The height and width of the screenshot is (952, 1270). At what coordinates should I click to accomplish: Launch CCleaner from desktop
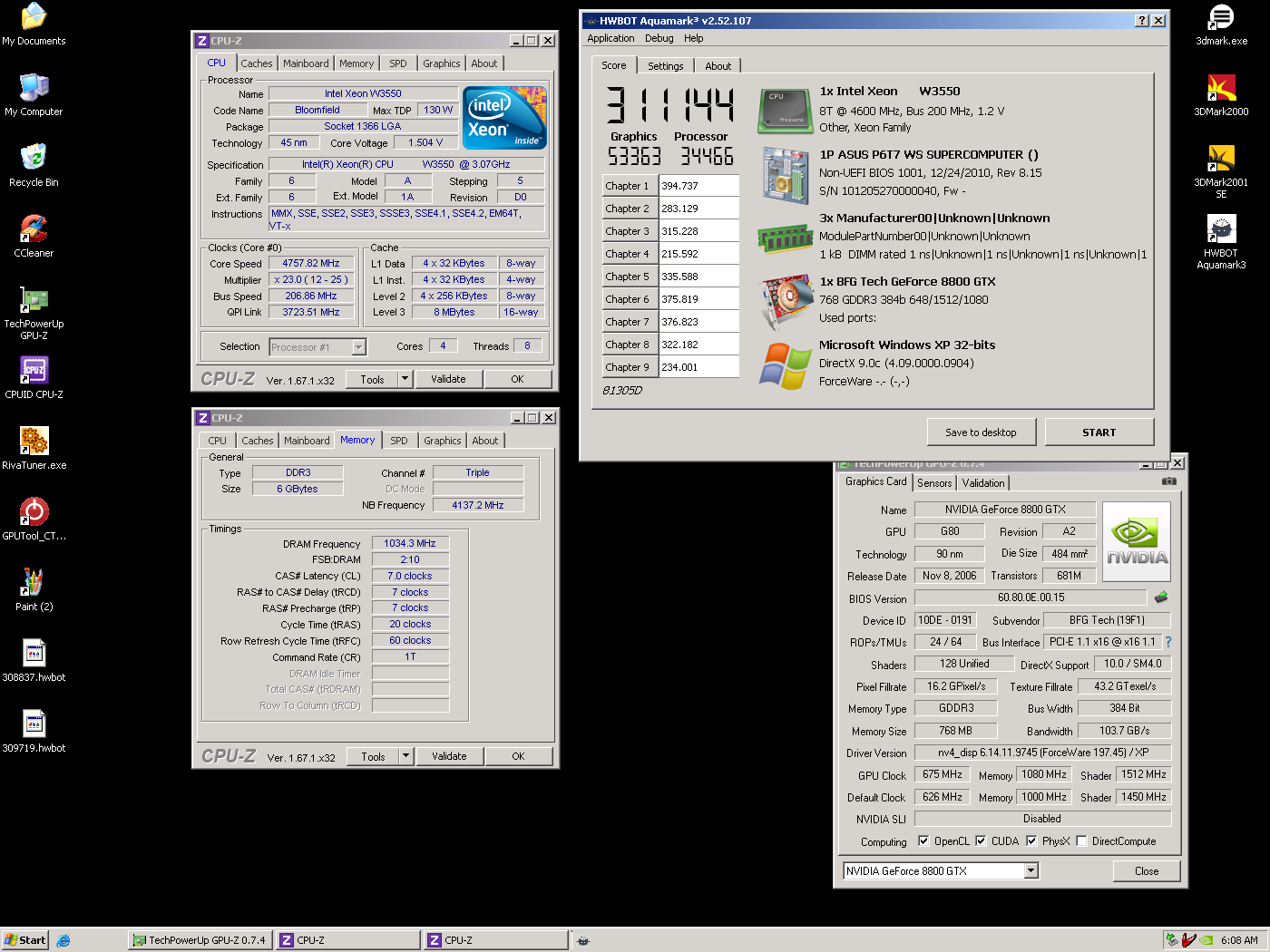pyautogui.click(x=34, y=236)
